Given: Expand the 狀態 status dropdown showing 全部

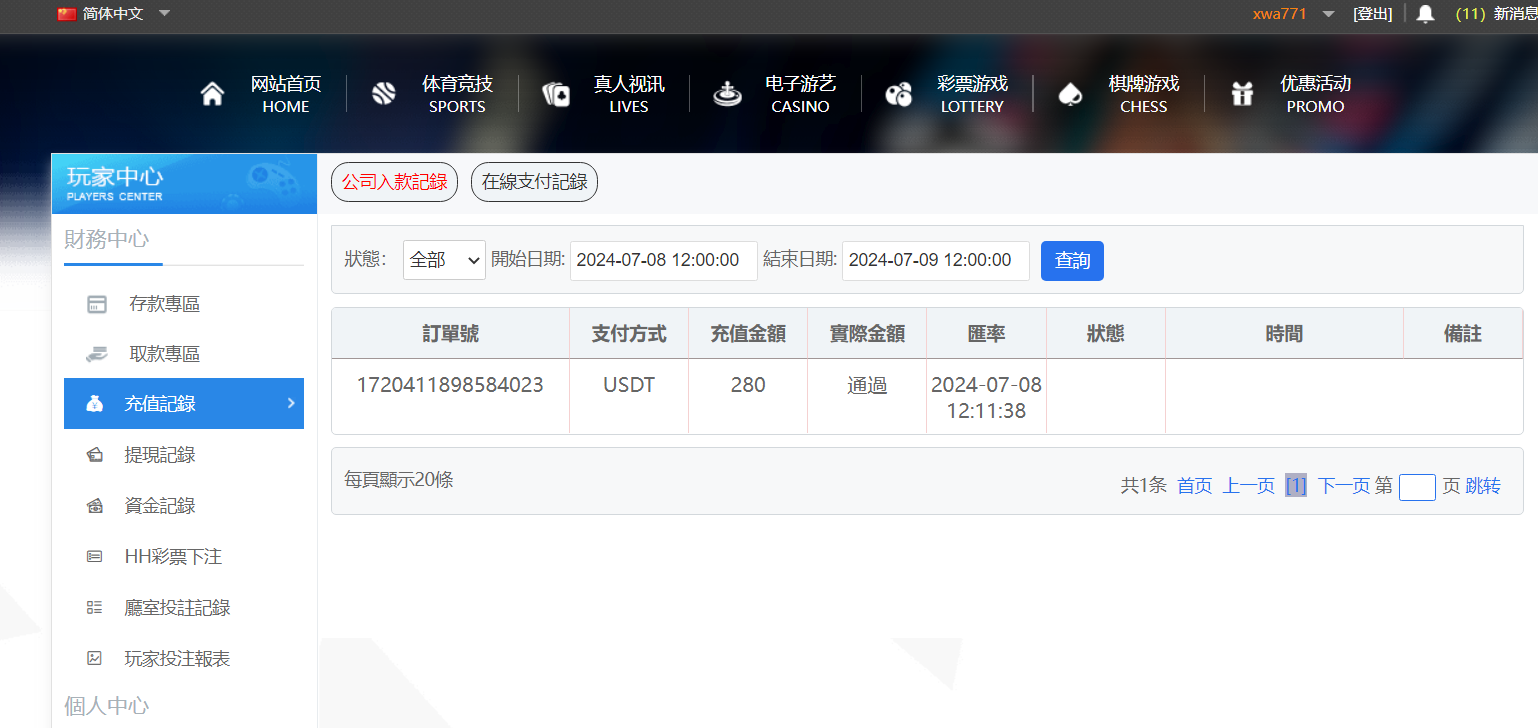Looking at the screenshot, I should pyautogui.click(x=443, y=260).
